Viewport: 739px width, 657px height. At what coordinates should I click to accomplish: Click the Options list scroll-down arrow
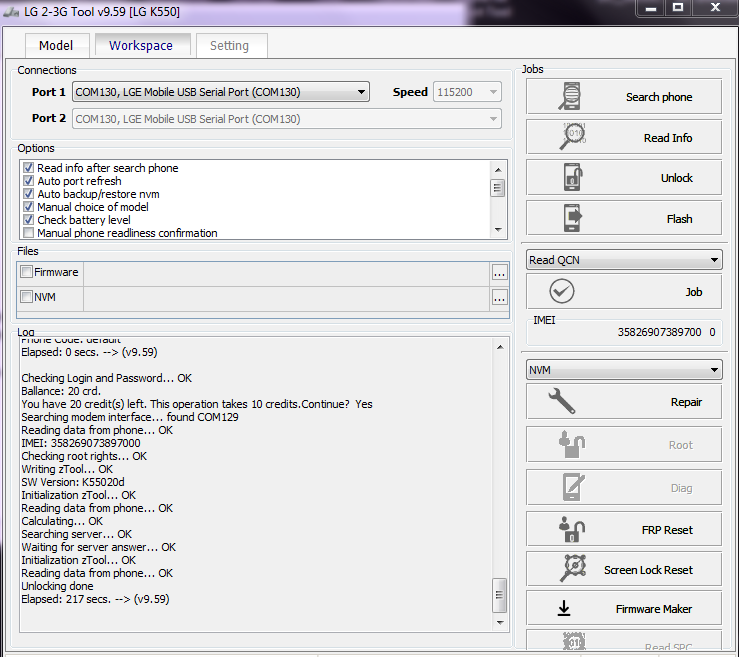coord(498,230)
